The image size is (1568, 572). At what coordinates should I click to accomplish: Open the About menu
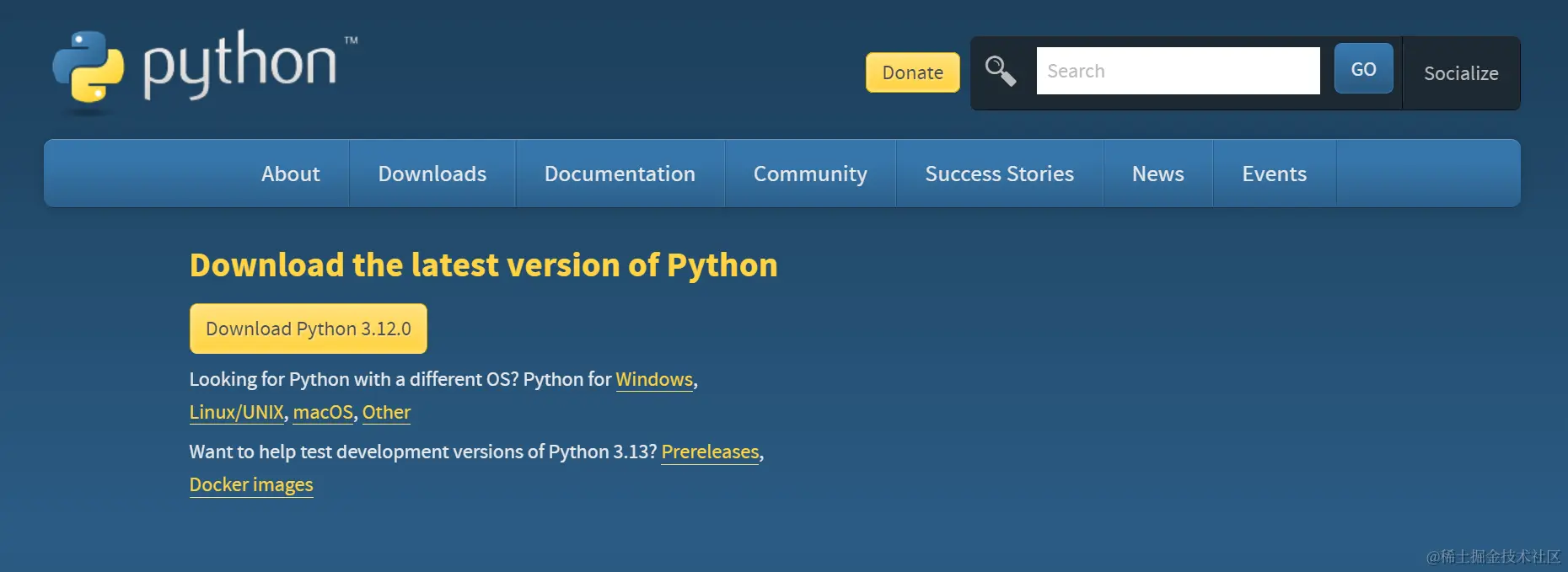click(291, 174)
